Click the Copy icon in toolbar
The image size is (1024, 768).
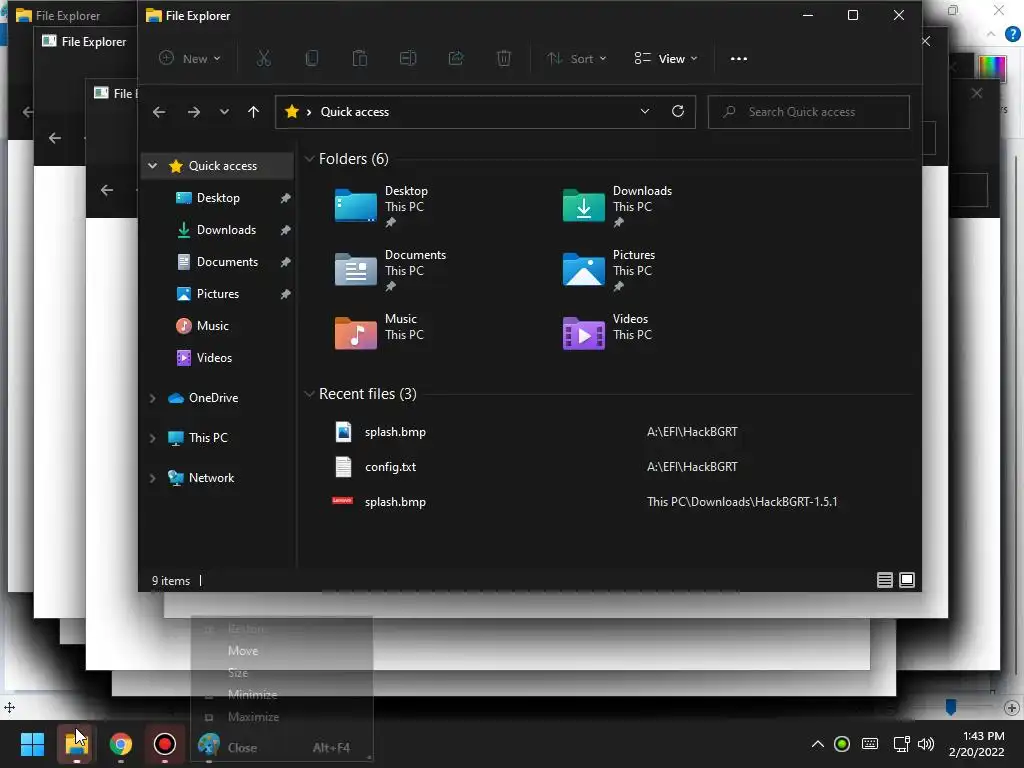tap(312, 59)
